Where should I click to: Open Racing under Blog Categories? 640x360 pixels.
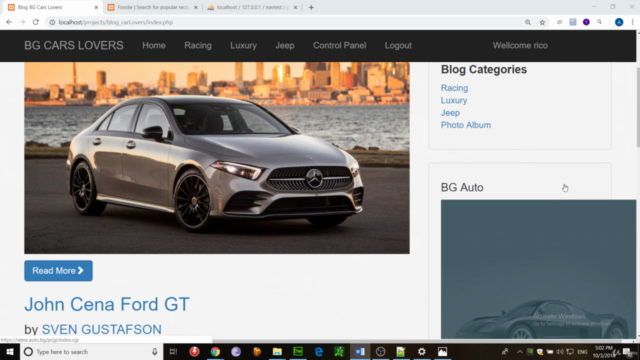(x=454, y=88)
